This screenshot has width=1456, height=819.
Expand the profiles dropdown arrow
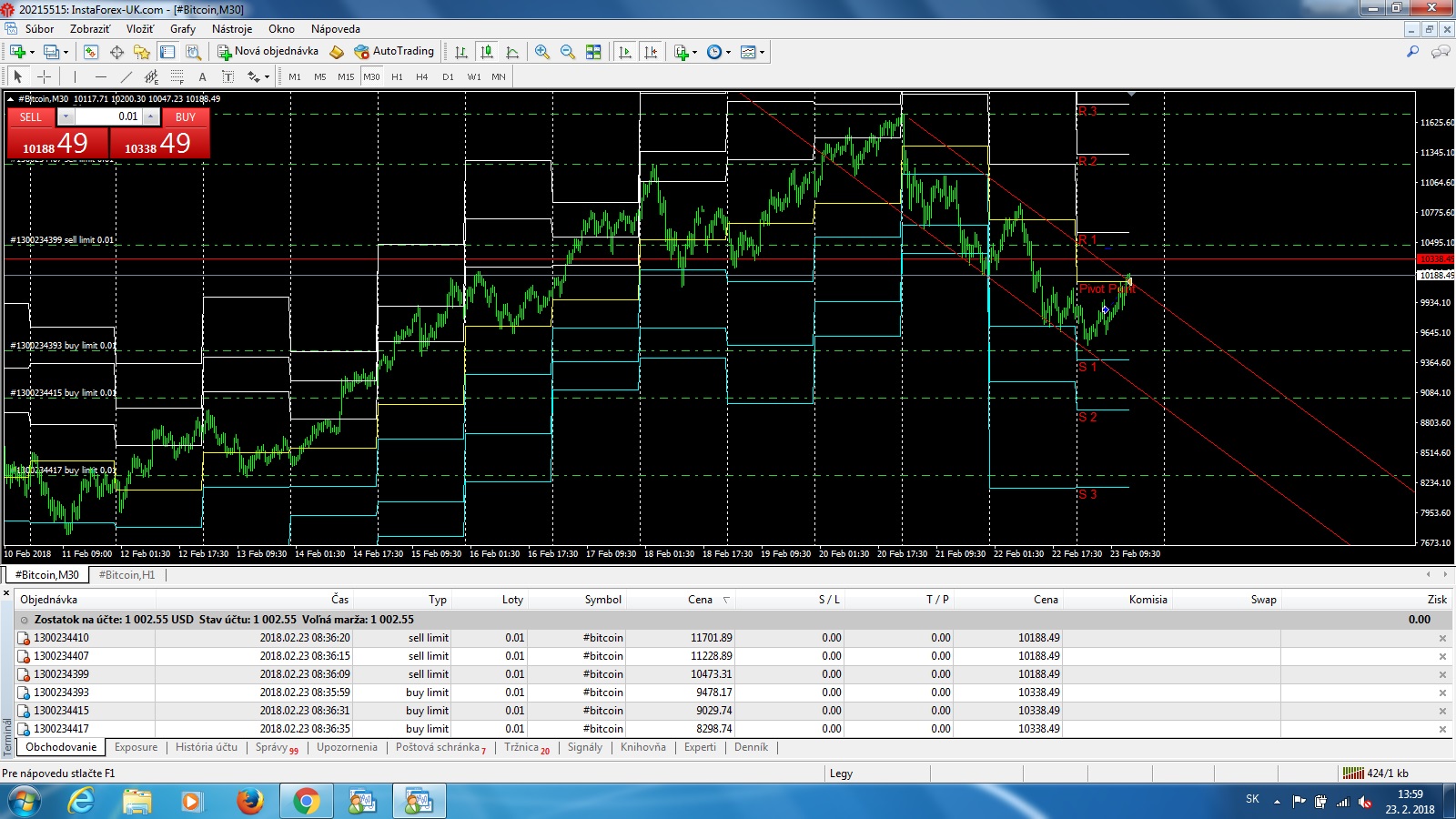(66, 52)
